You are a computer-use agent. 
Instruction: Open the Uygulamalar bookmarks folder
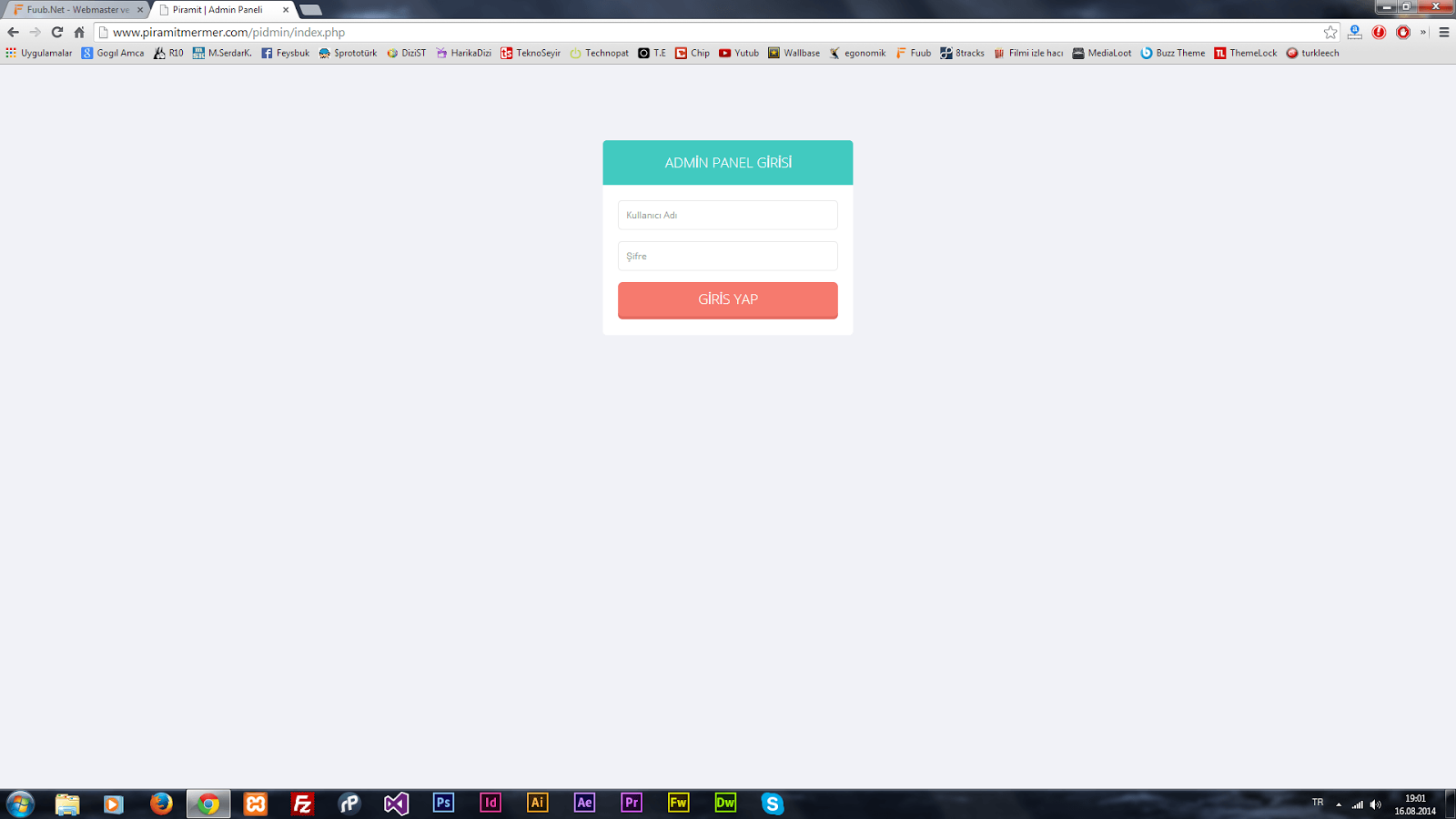coord(41,53)
